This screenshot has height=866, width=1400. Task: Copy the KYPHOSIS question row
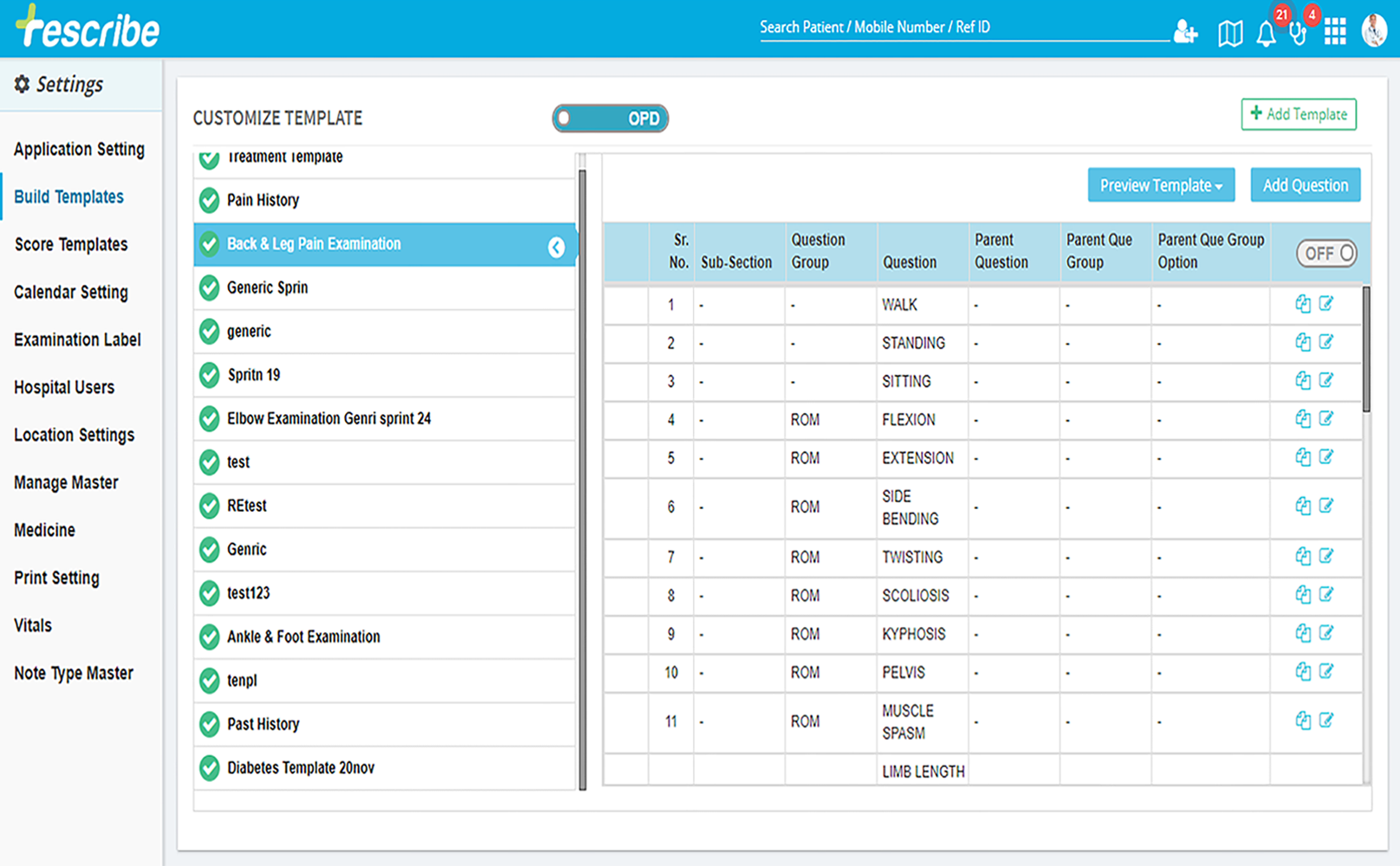pyautogui.click(x=1303, y=633)
